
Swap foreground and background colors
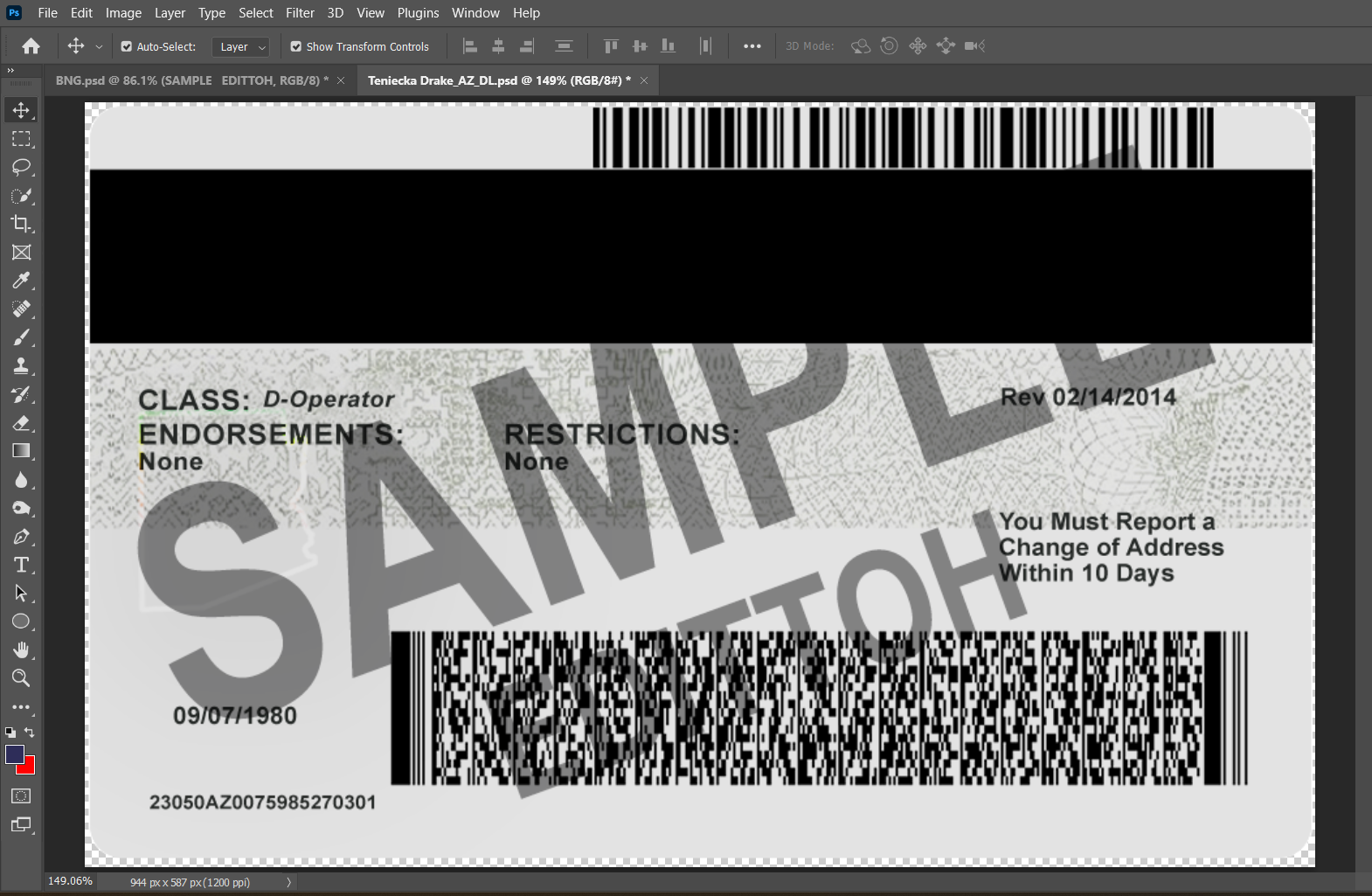30,733
